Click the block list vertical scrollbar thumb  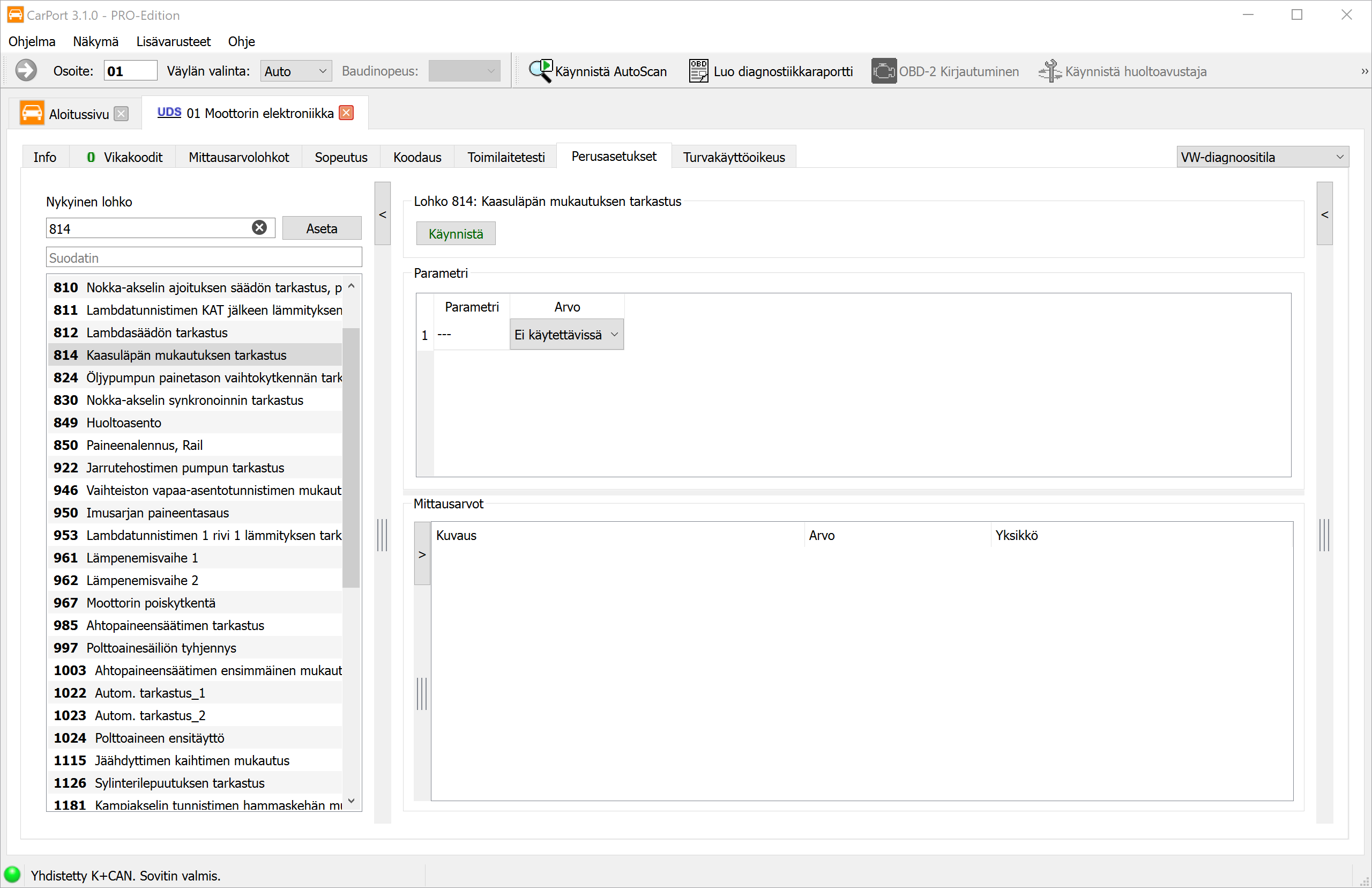click(x=351, y=458)
